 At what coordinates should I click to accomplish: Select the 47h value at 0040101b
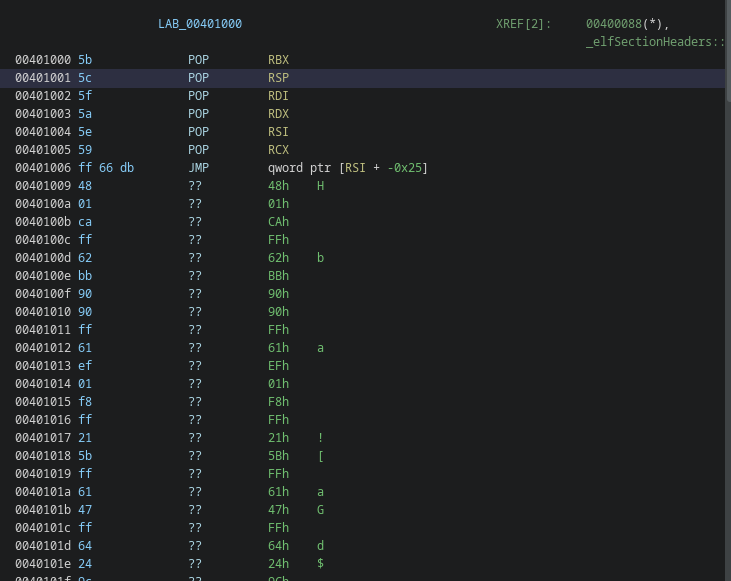(278, 510)
